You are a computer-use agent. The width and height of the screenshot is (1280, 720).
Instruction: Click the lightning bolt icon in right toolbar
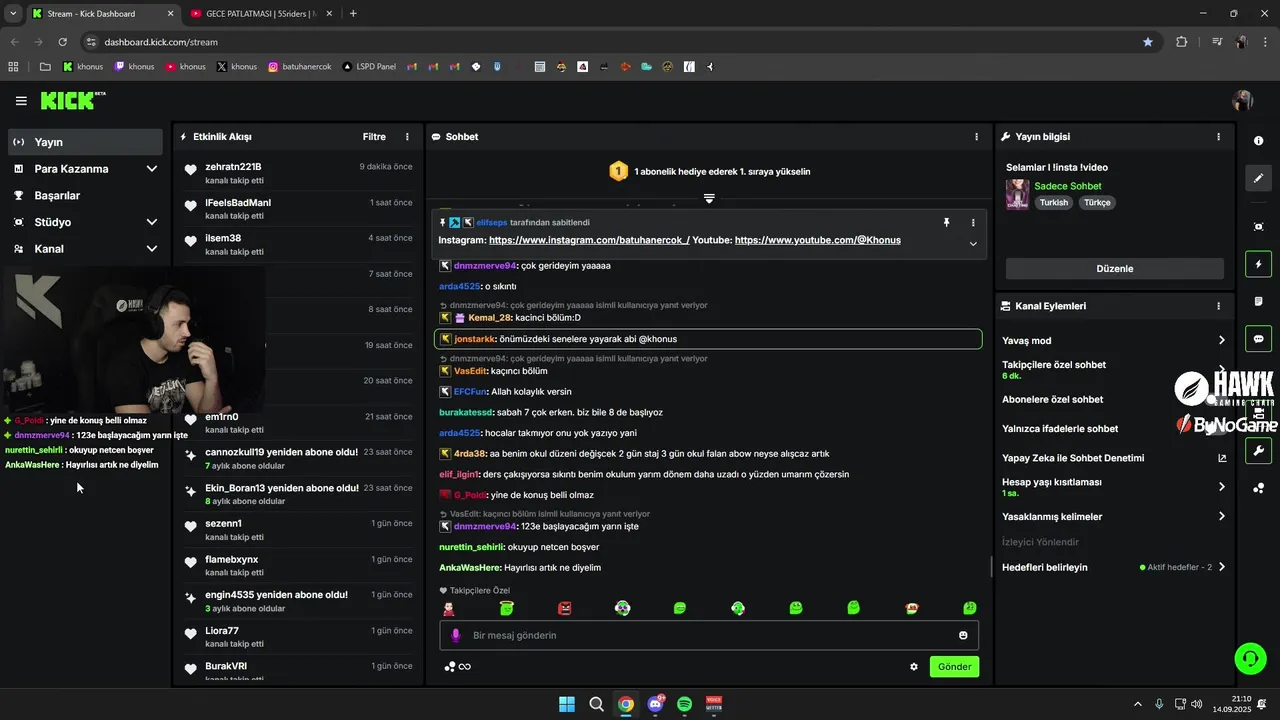click(1259, 264)
